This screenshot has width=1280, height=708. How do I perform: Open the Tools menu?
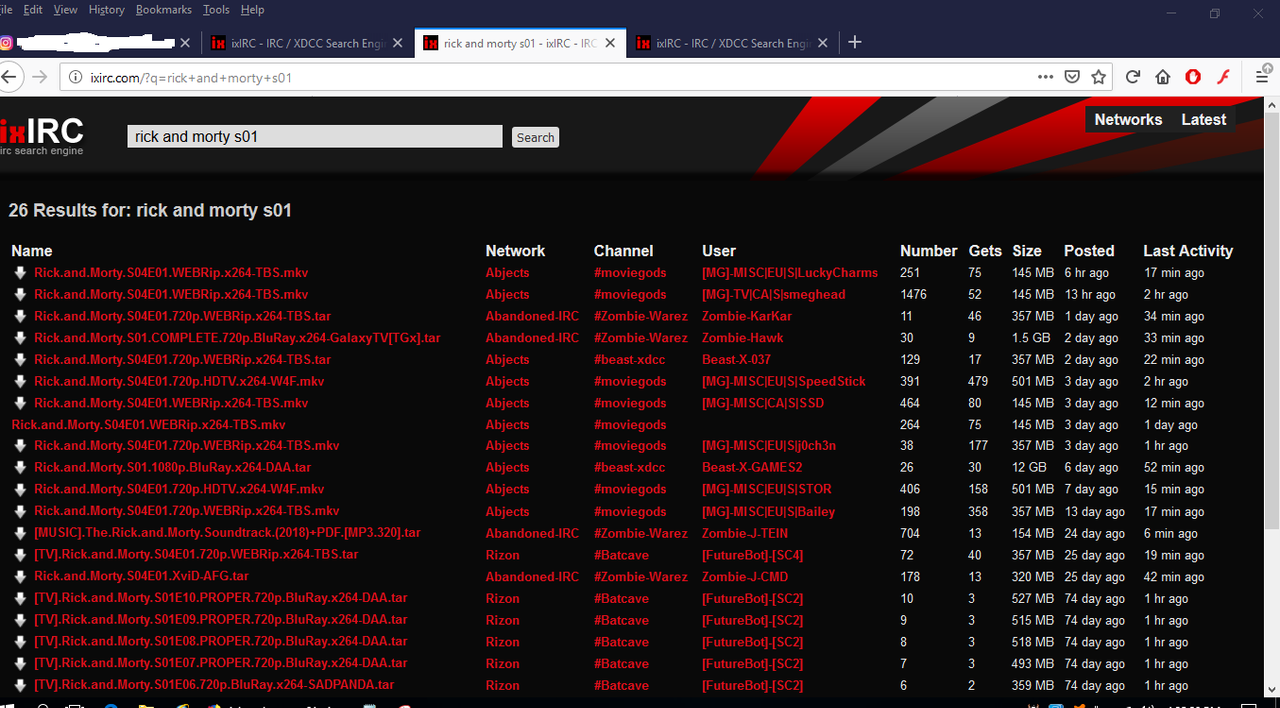coord(216,9)
